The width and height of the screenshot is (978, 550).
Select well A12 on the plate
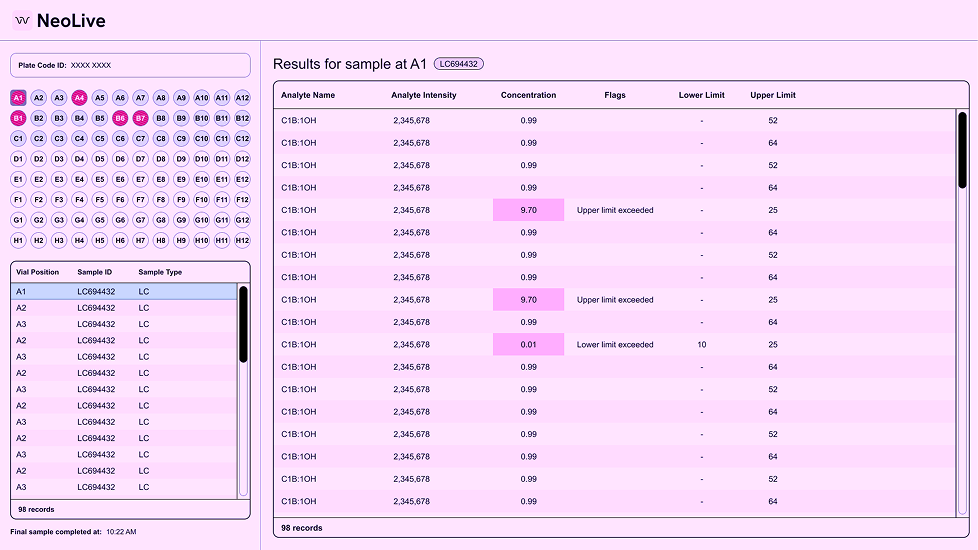pos(242,98)
